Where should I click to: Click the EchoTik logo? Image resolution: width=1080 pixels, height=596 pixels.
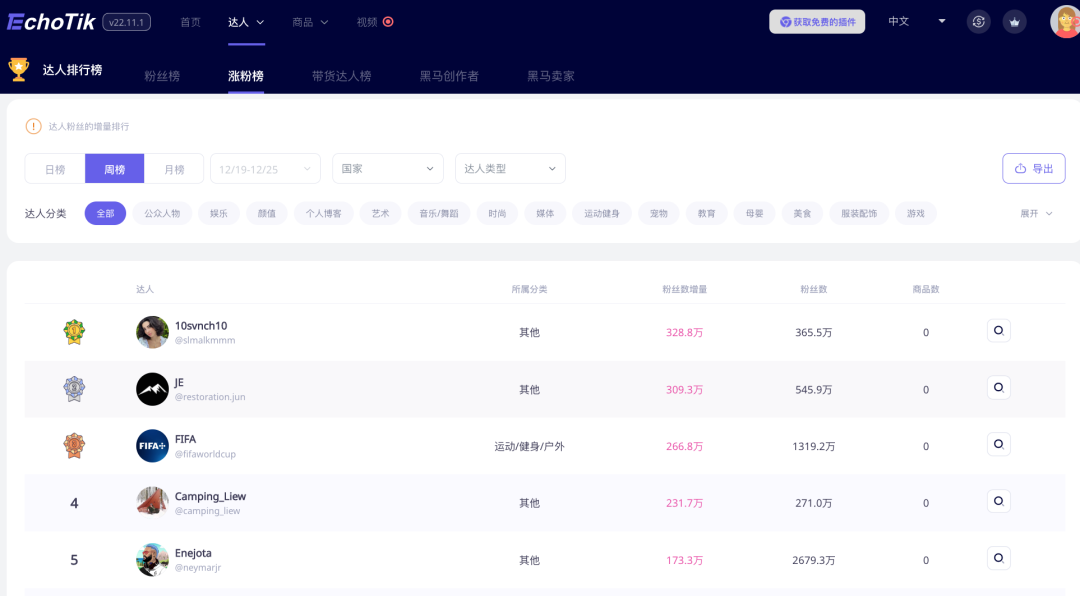tap(51, 22)
